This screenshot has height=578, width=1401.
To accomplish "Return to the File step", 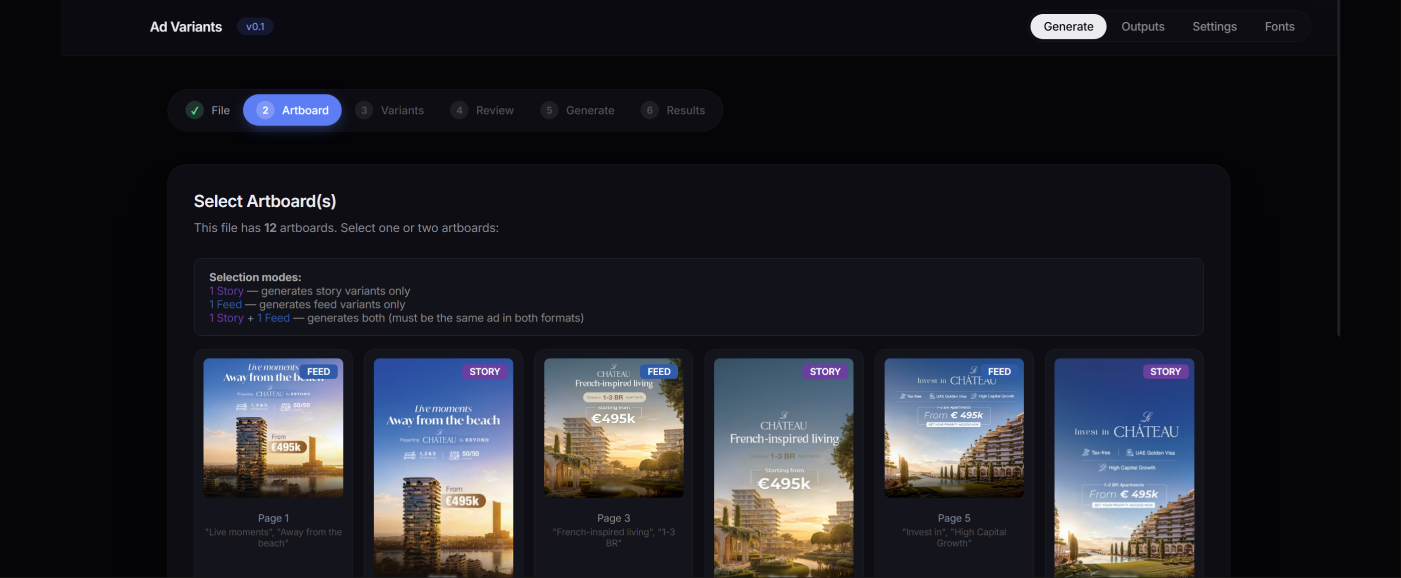I will [x=208, y=110].
